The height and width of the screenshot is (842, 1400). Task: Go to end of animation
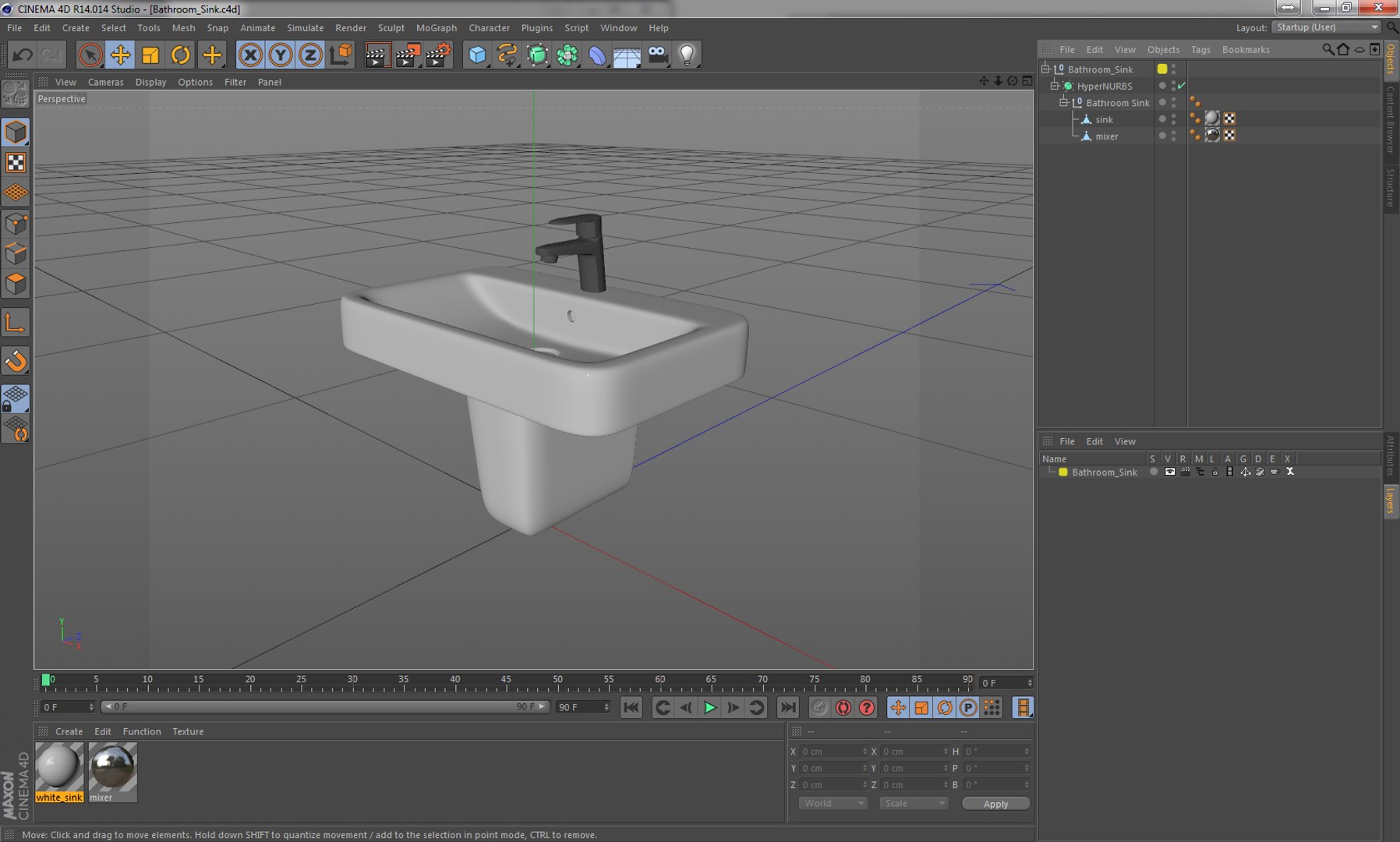(788, 707)
